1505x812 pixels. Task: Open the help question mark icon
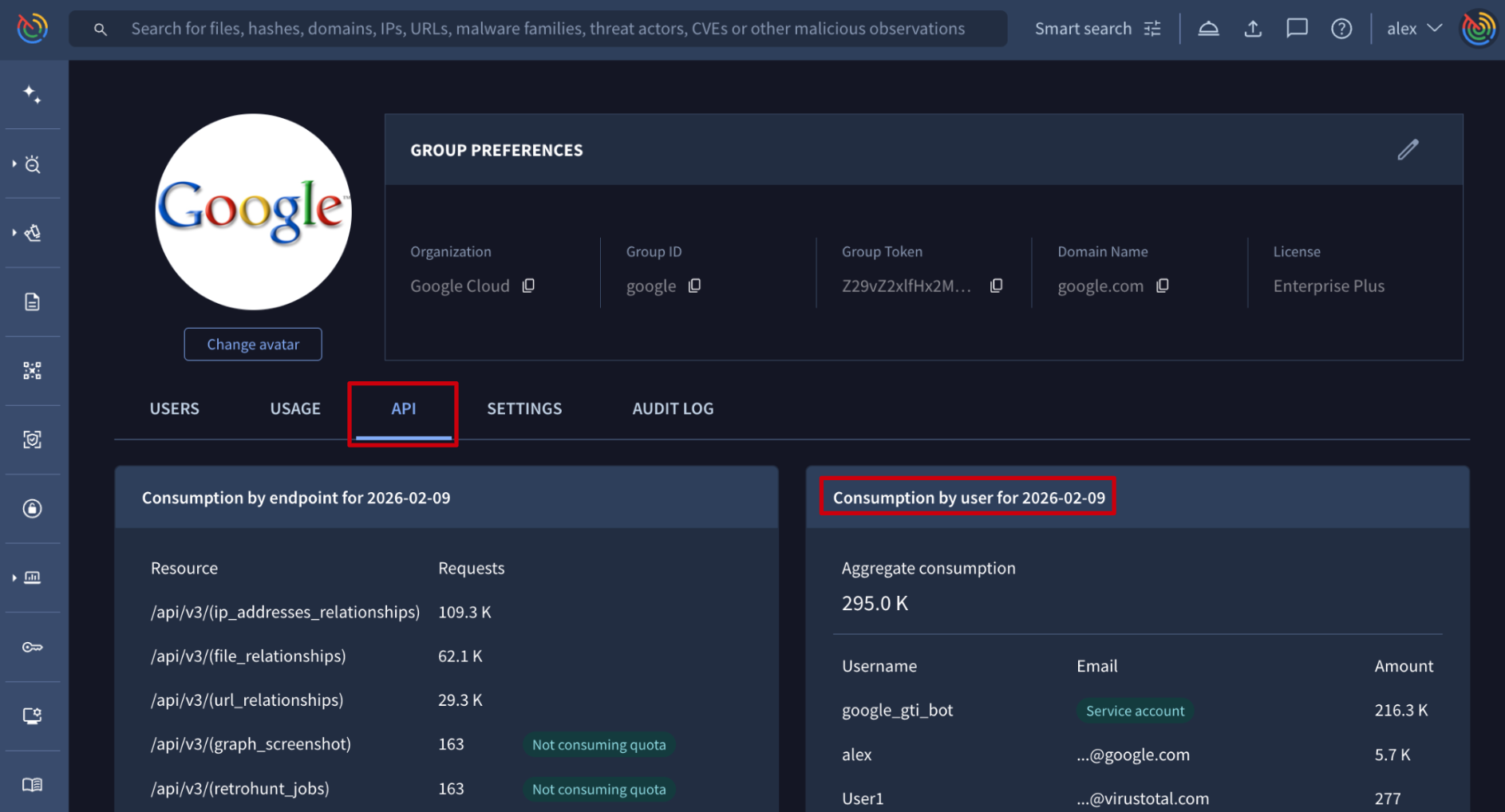pos(1341,29)
